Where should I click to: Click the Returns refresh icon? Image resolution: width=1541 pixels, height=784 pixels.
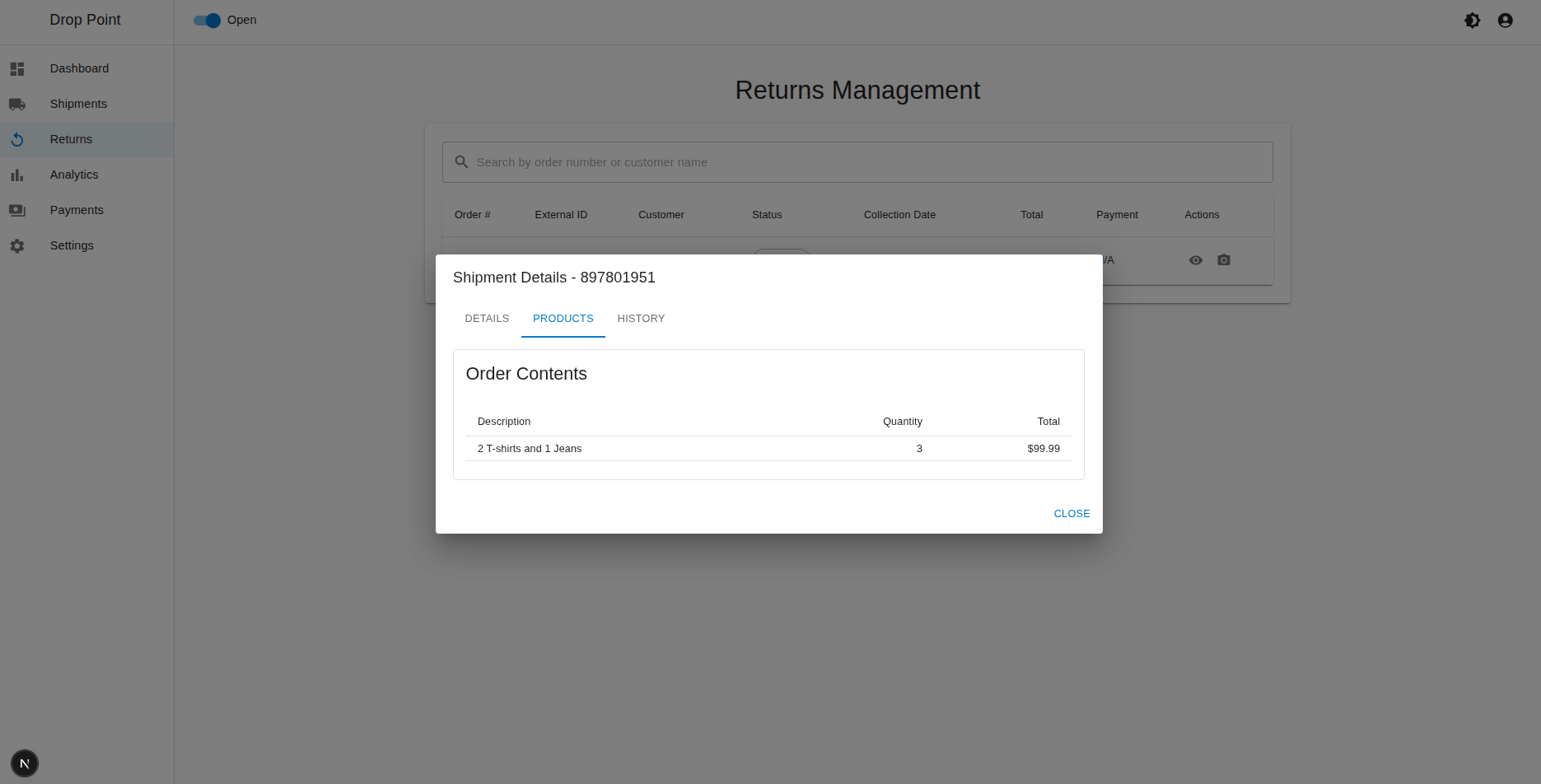point(17,139)
